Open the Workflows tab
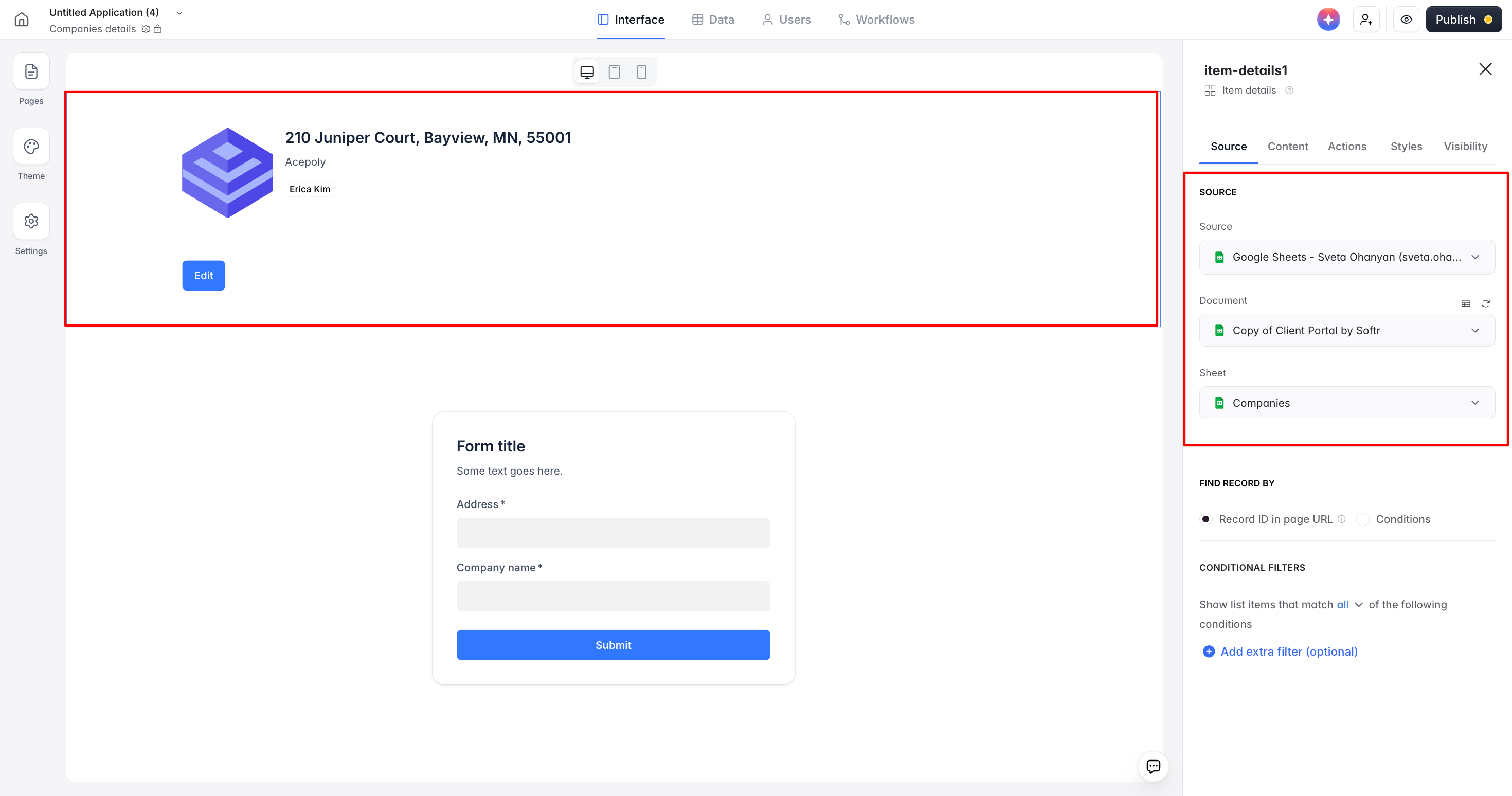Image resolution: width=1512 pixels, height=796 pixels. 876,20
